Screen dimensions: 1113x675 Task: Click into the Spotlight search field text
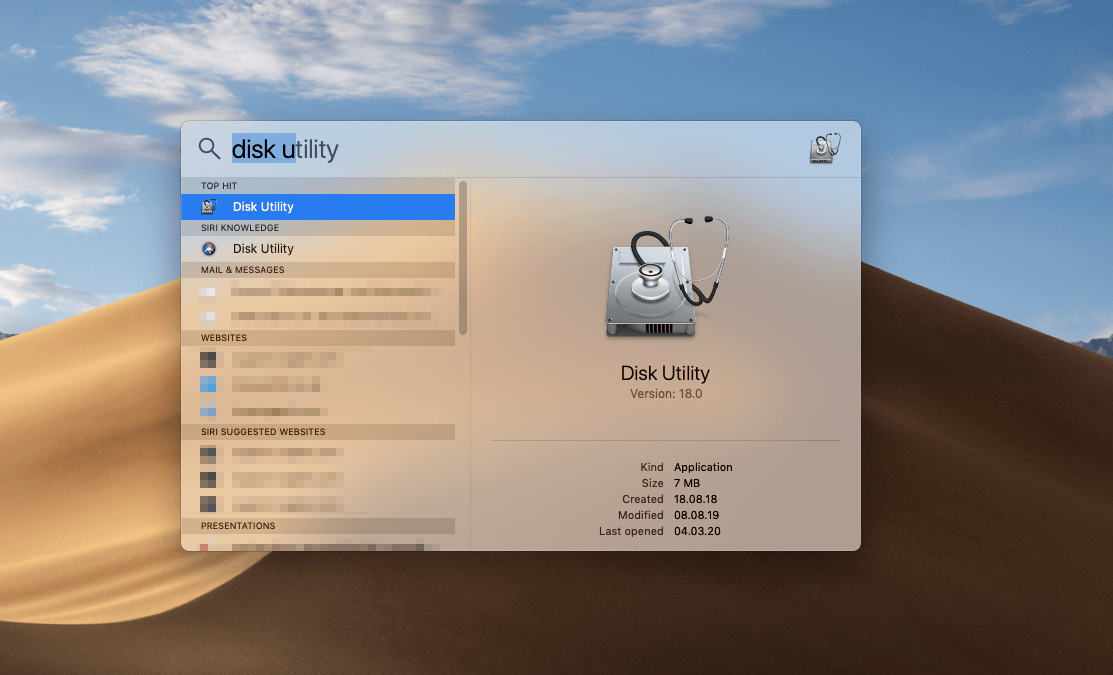point(285,149)
